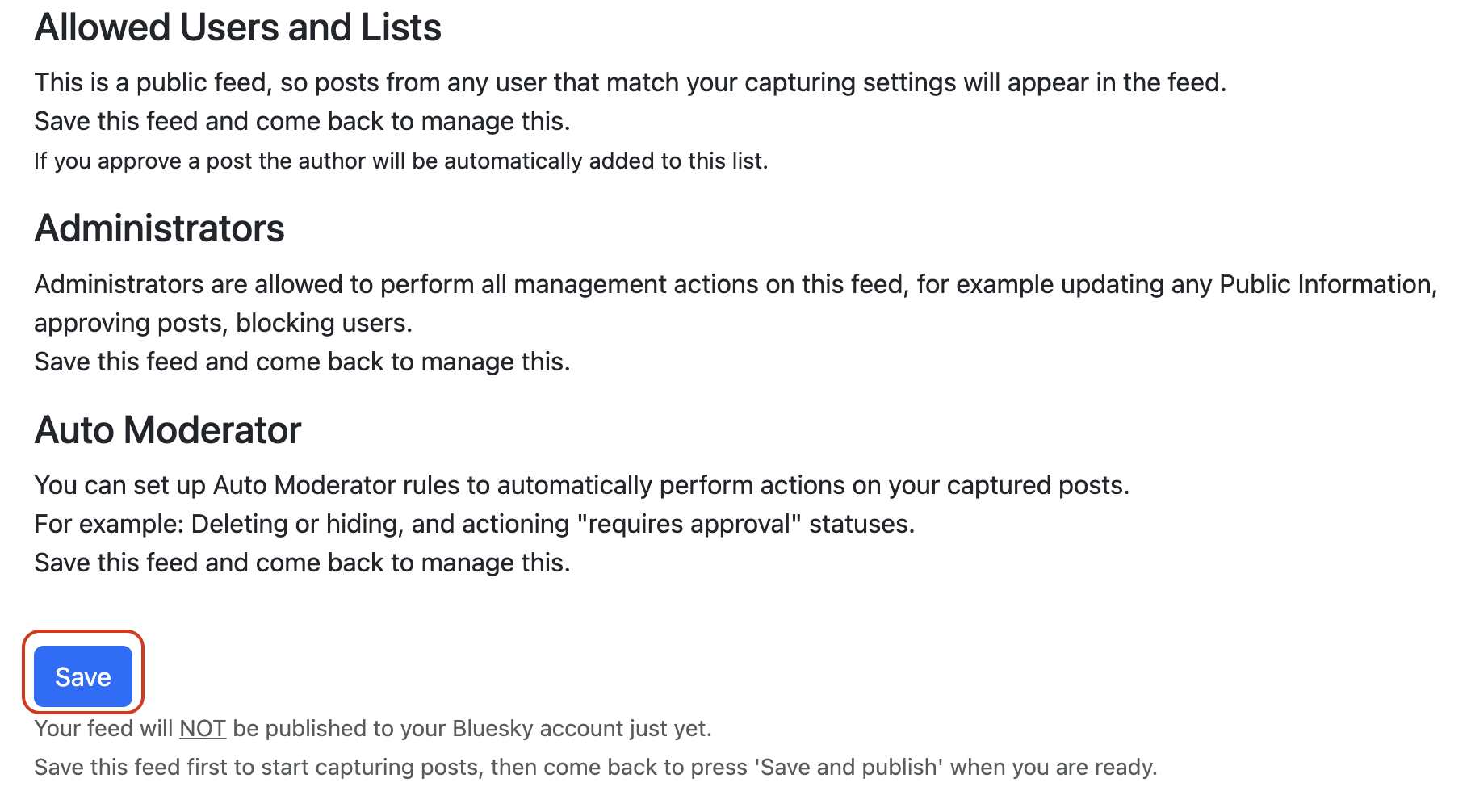Click the Administrators section heading
Screen dimensions: 1471x812
(160, 228)
